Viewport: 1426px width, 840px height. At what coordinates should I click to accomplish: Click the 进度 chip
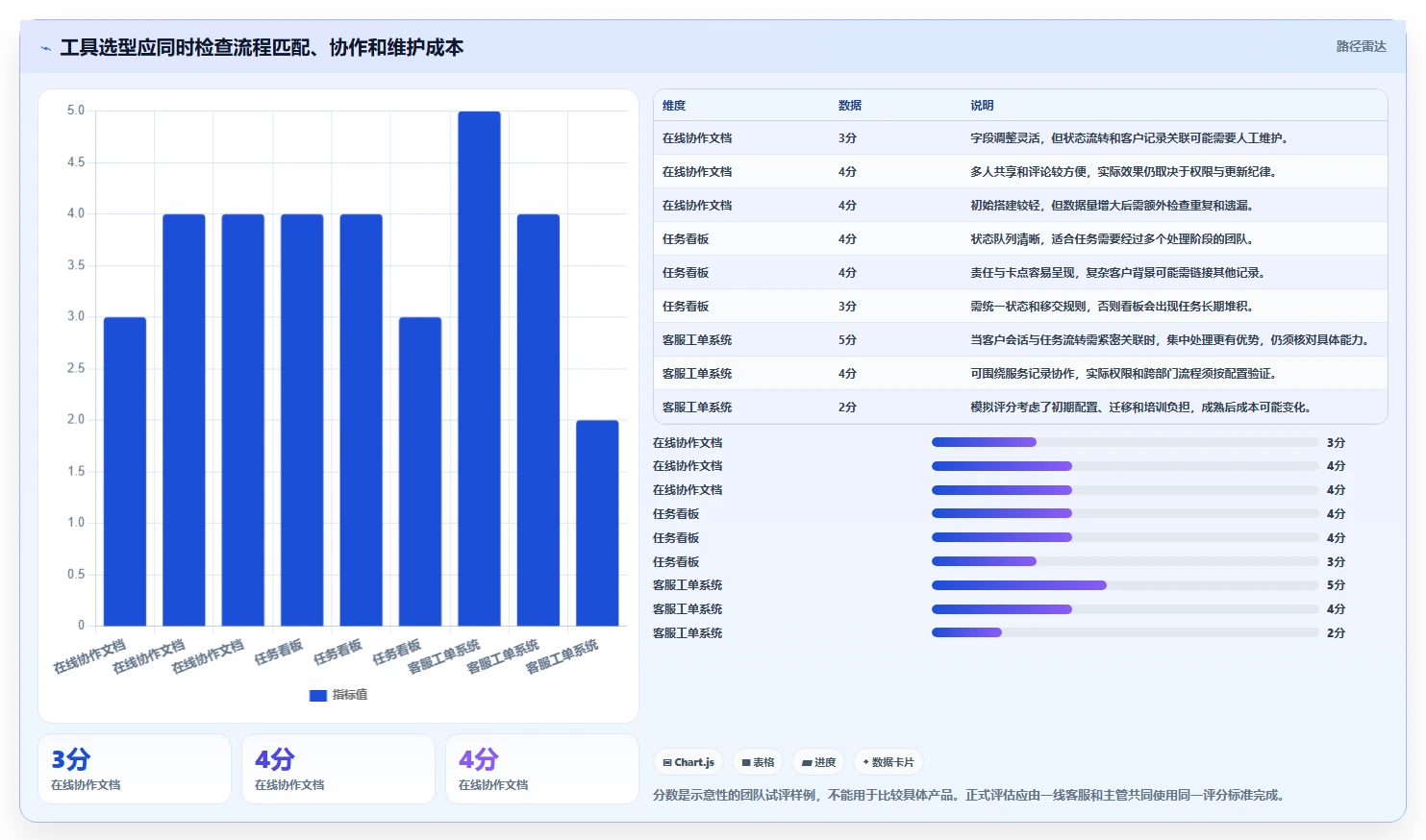click(818, 762)
